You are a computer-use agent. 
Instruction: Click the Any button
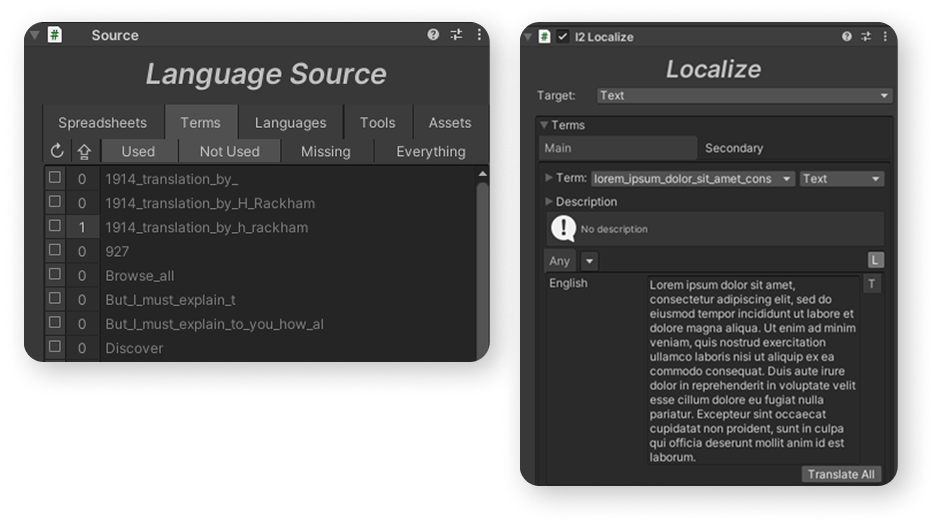559,261
